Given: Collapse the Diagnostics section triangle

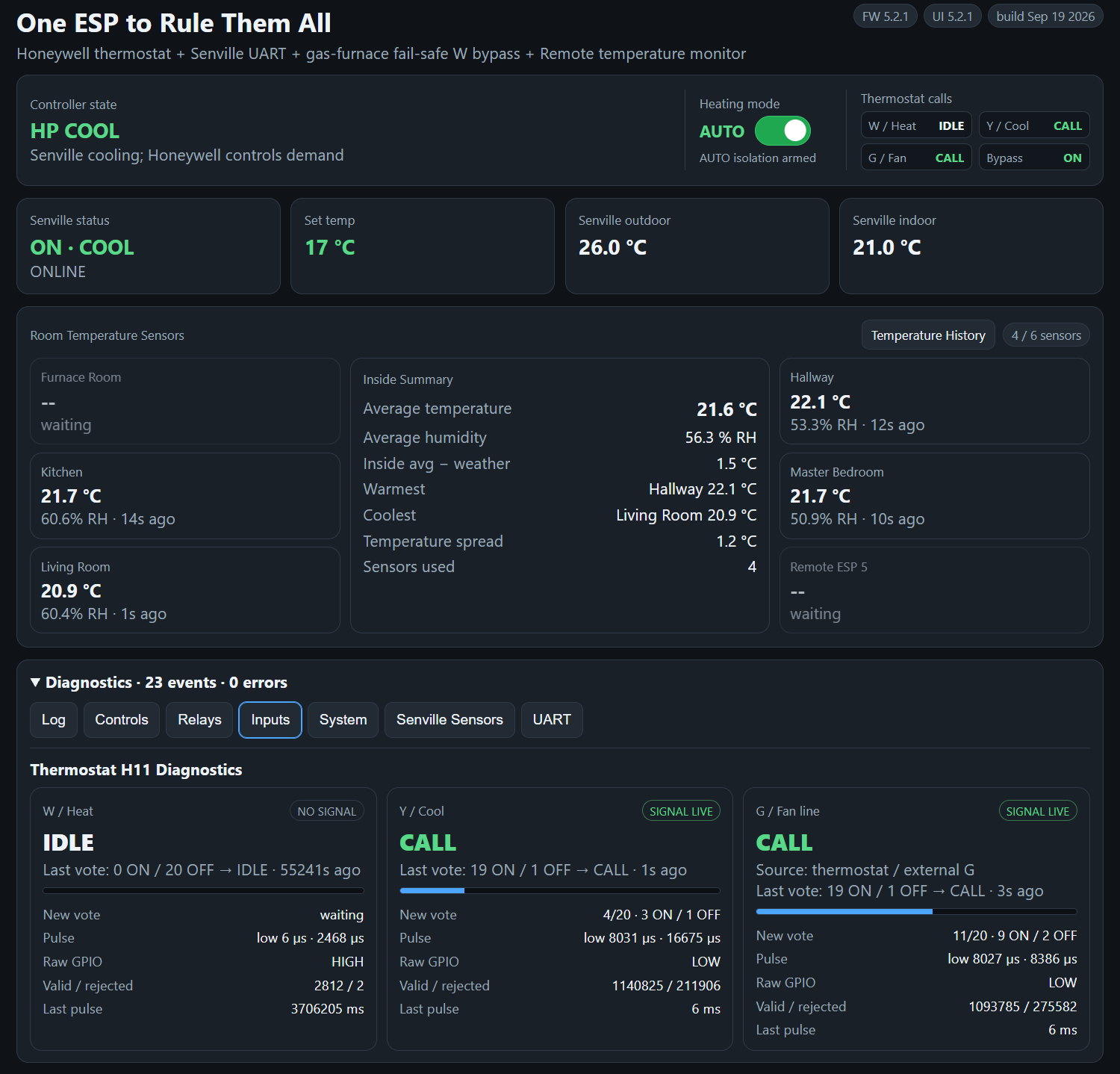Looking at the screenshot, I should pyautogui.click(x=35, y=682).
